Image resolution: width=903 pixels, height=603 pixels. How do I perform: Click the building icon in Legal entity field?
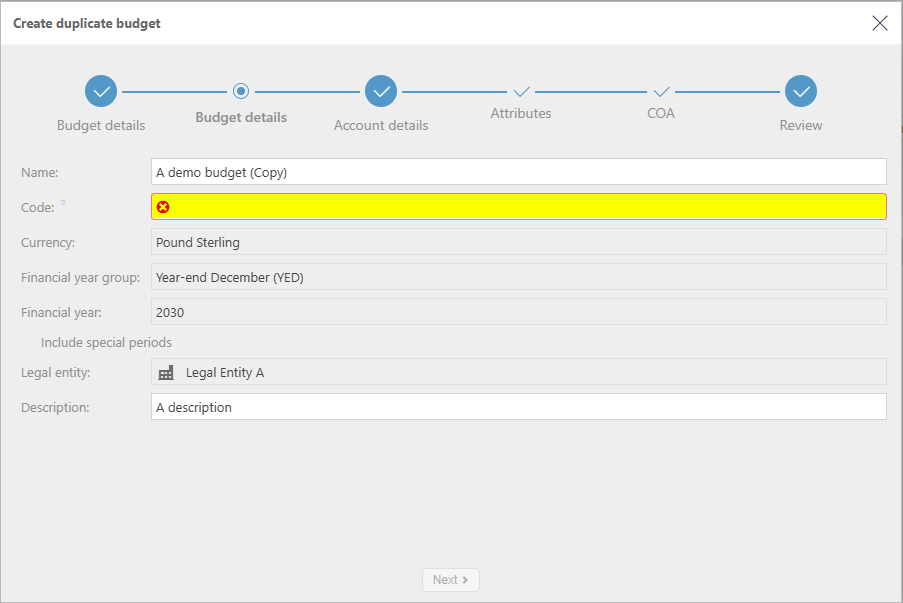(x=166, y=373)
